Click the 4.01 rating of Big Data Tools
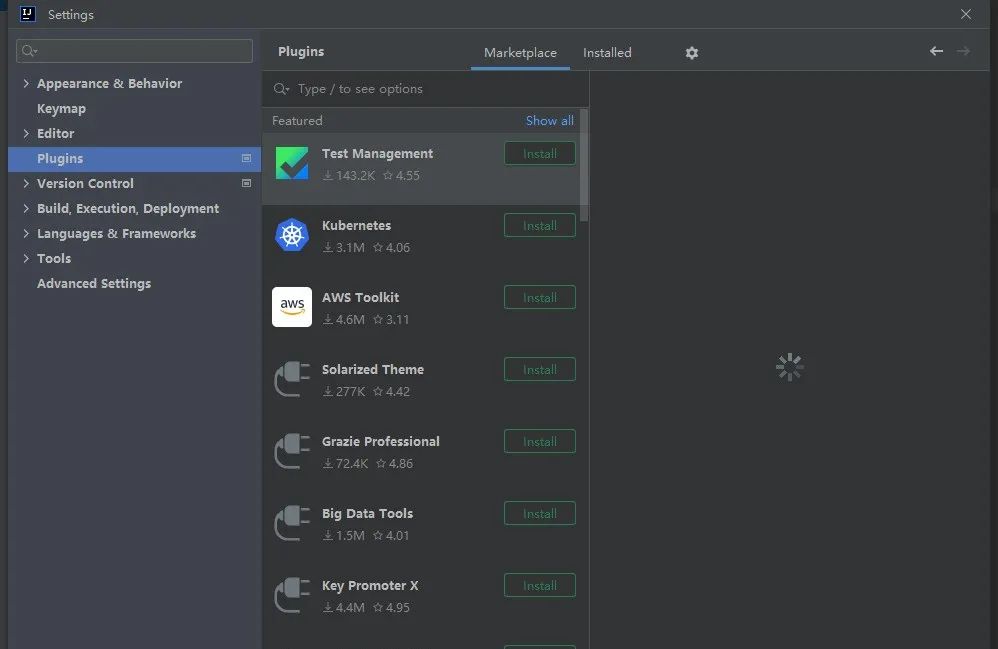998x649 pixels. point(391,536)
